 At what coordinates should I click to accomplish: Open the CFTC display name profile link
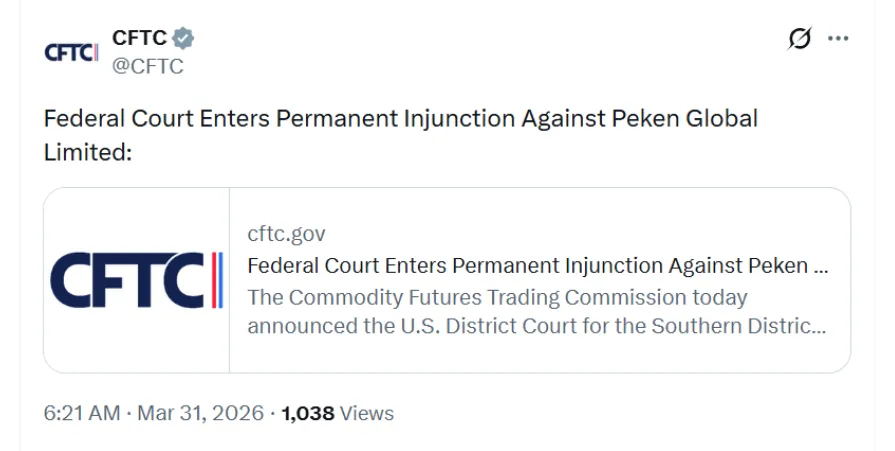point(139,38)
